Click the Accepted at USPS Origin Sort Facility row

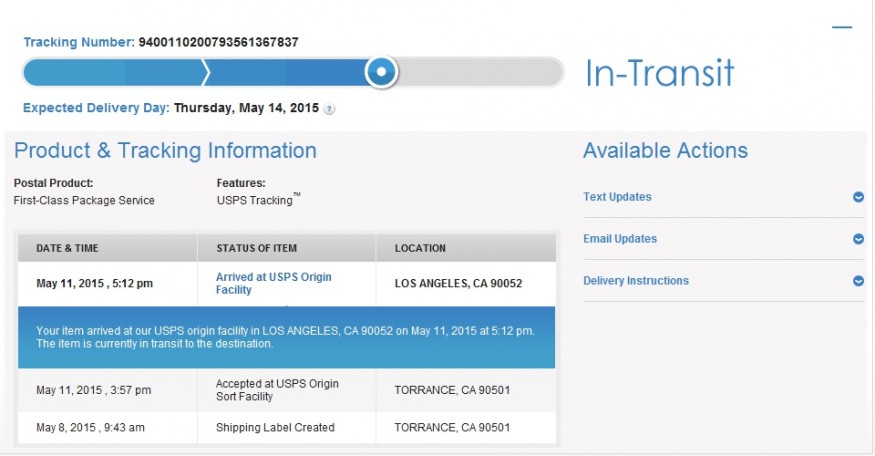click(287, 390)
